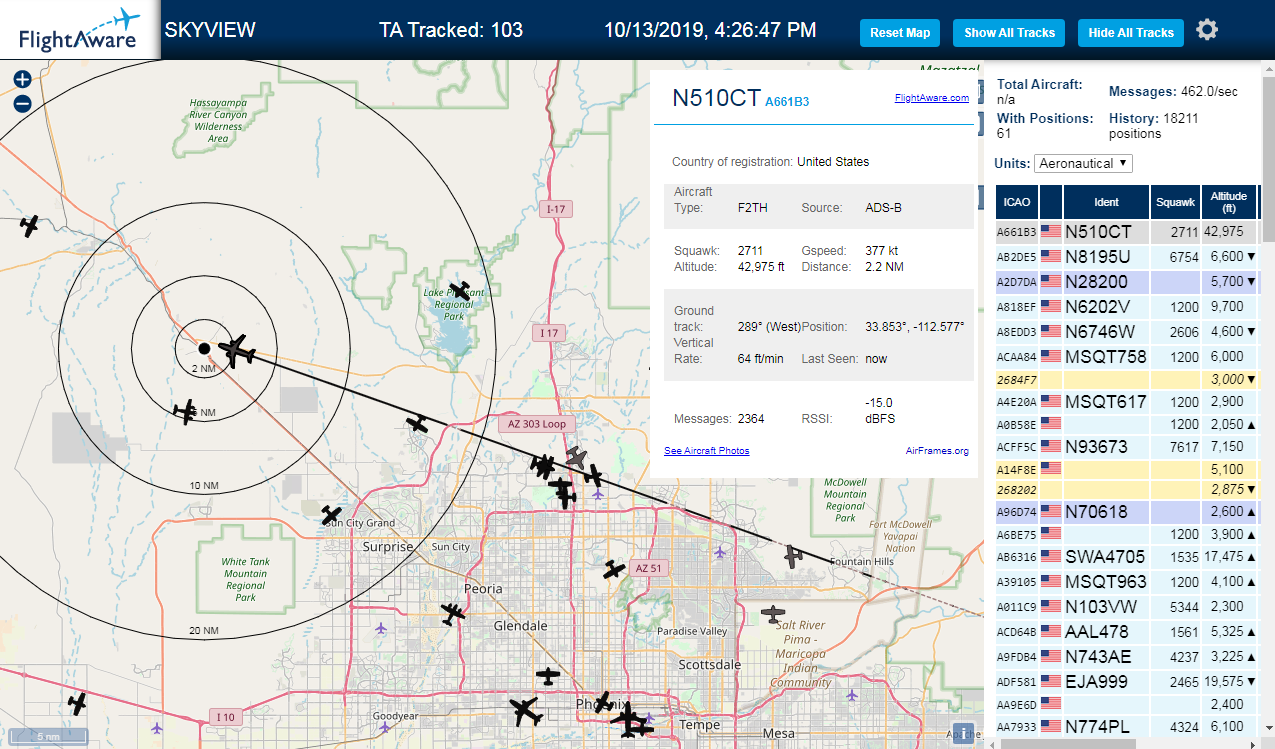Select the aircraft near the 5 NM ring label
This screenshot has width=1275, height=749.
185,410
